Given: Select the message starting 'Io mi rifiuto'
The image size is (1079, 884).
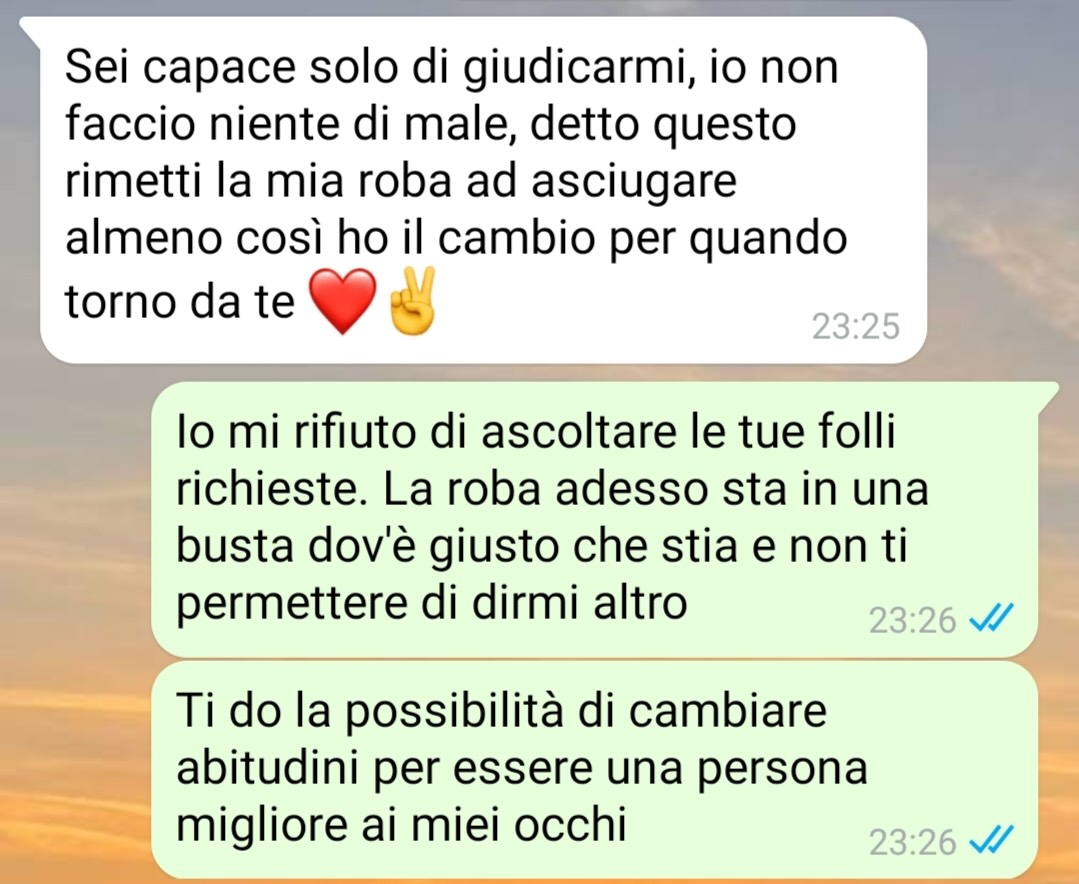Looking at the screenshot, I should [595, 519].
